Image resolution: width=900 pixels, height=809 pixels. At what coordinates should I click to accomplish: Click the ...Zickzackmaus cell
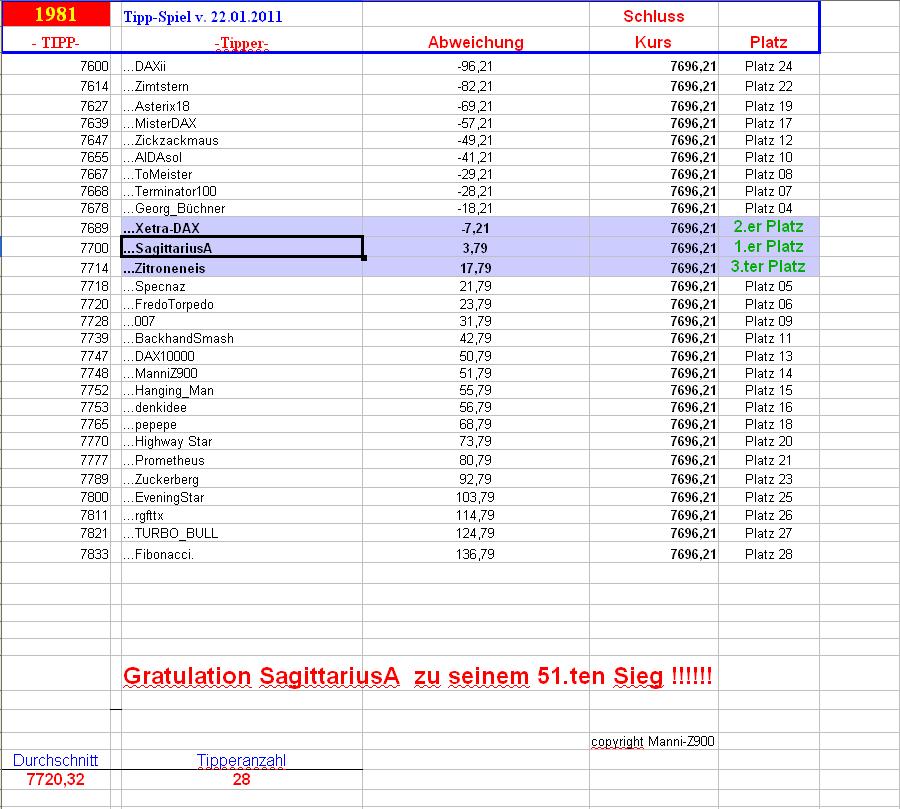pos(242,140)
